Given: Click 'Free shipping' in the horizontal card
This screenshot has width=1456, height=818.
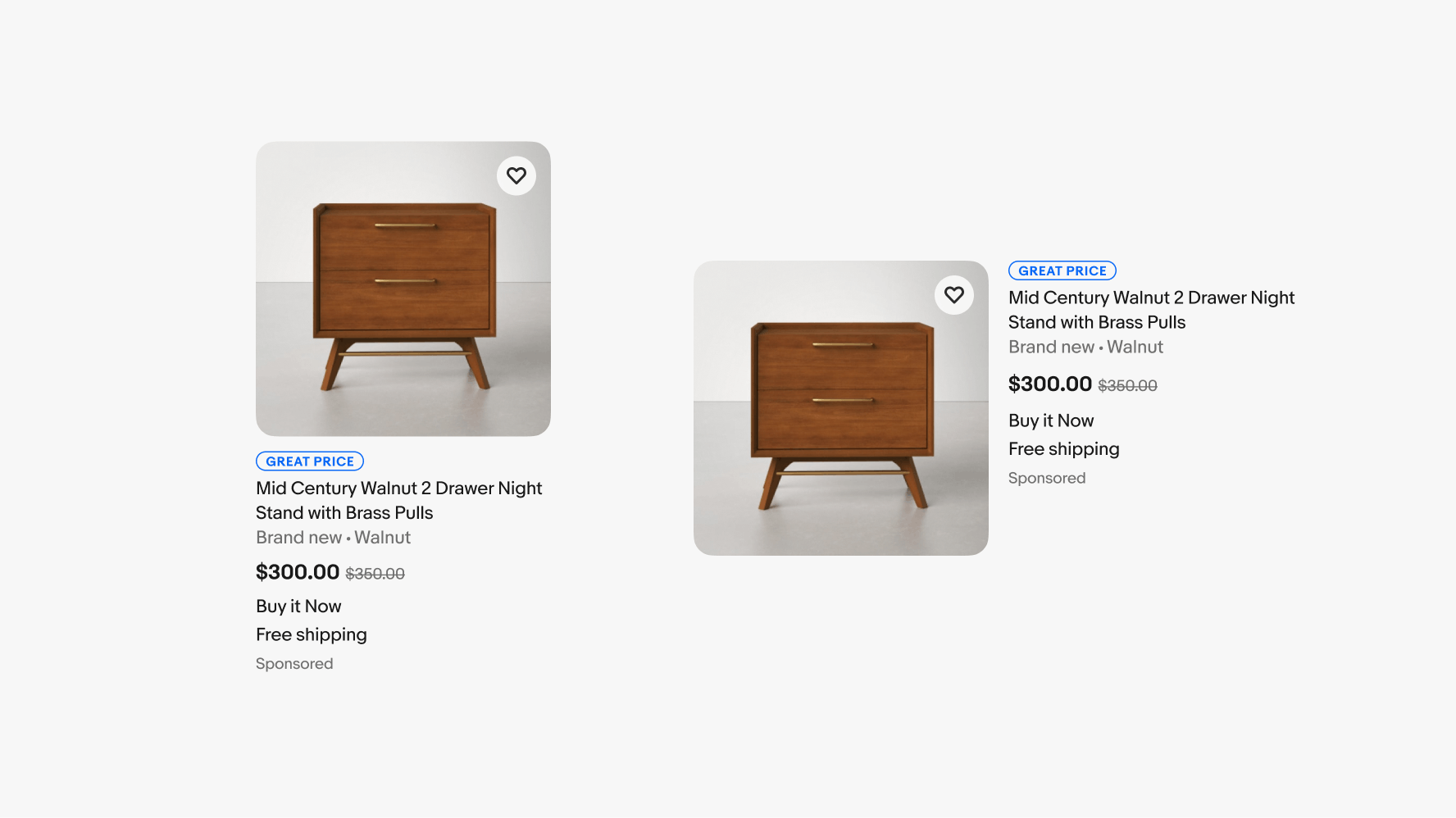Looking at the screenshot, I should pyautogui.click(x=1063, y=449).
